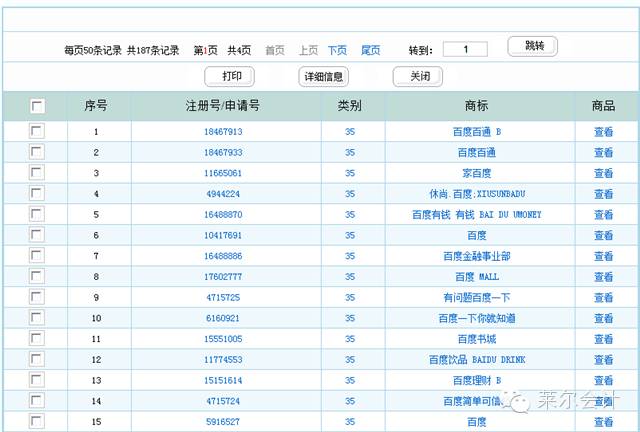This screenshot has height=432, width=640.
Task: Click the 跳转 jump button
Action: 533,47
